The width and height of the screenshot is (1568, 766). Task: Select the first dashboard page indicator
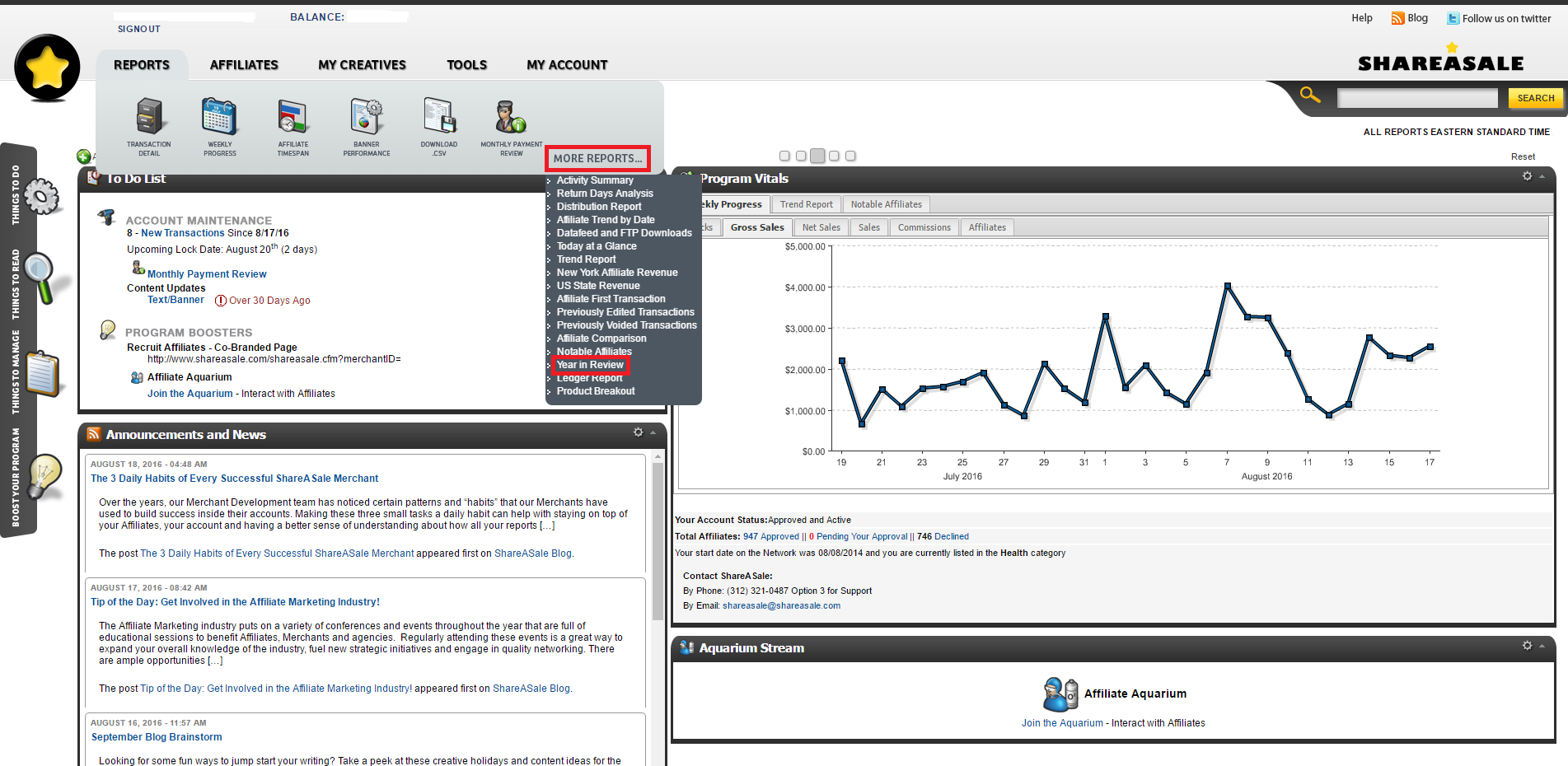pos(784,156)
